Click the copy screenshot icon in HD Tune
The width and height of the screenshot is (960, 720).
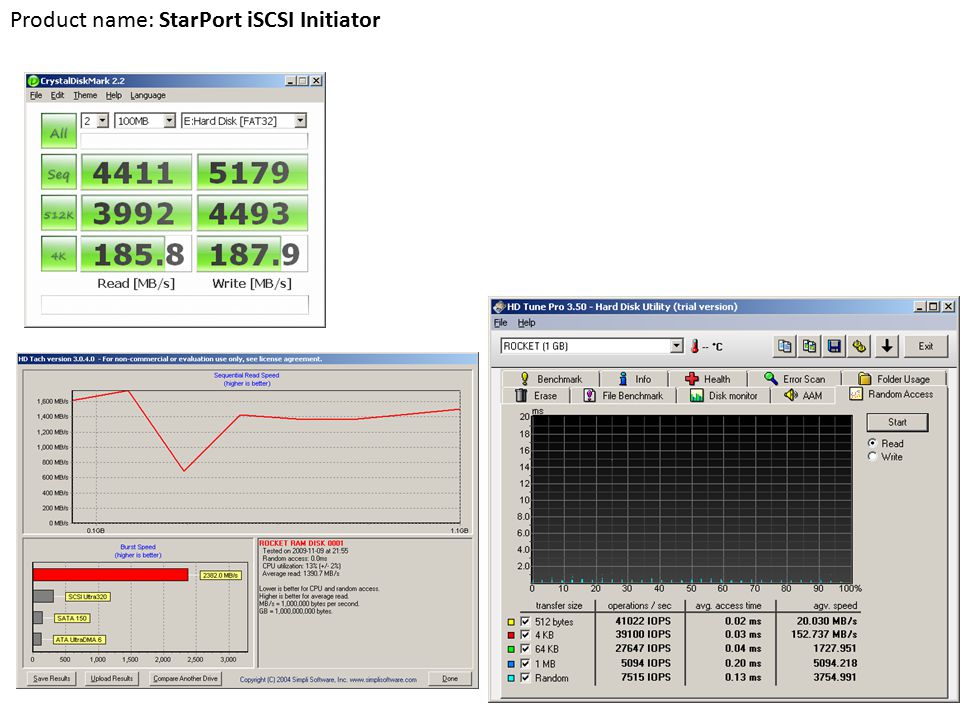coord(809,347)
